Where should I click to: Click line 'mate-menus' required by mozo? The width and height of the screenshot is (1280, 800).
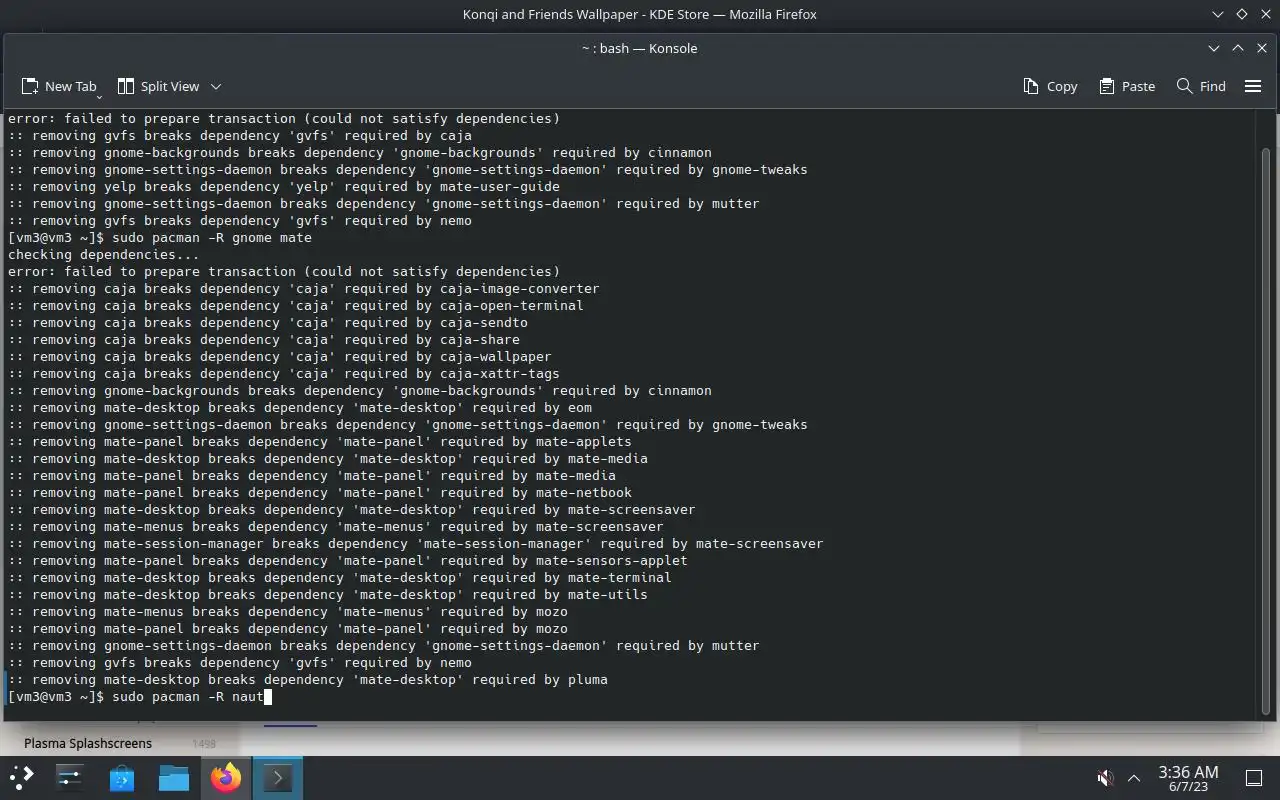[x=288, y=611]
